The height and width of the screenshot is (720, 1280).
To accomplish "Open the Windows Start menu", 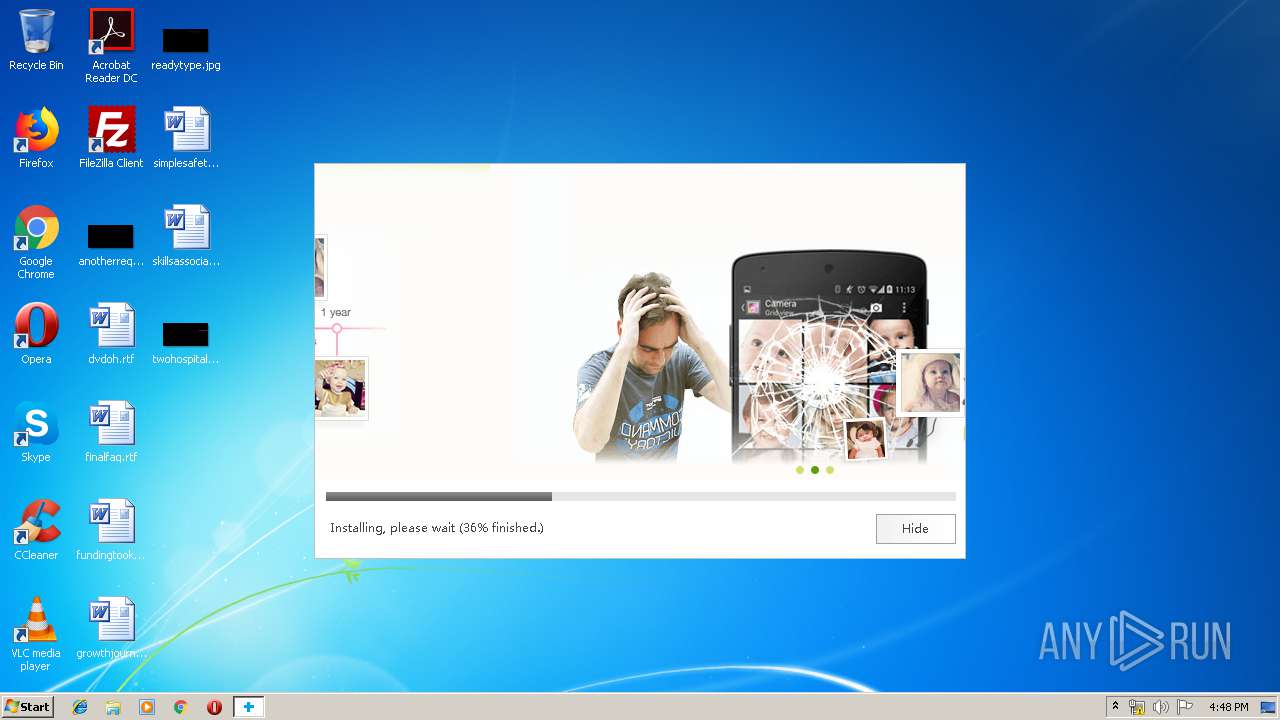I will click(x=27, y=707).
